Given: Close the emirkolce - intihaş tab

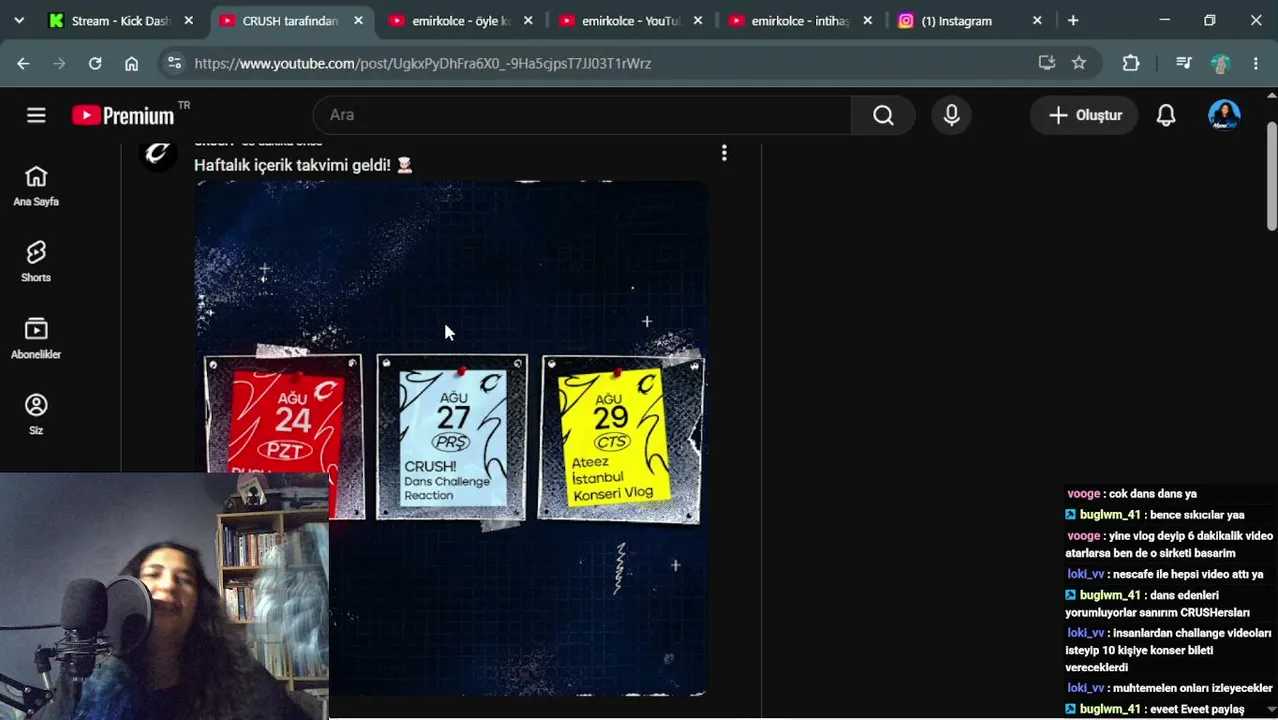Looking at the screenshot, I should tap(867, 20).
